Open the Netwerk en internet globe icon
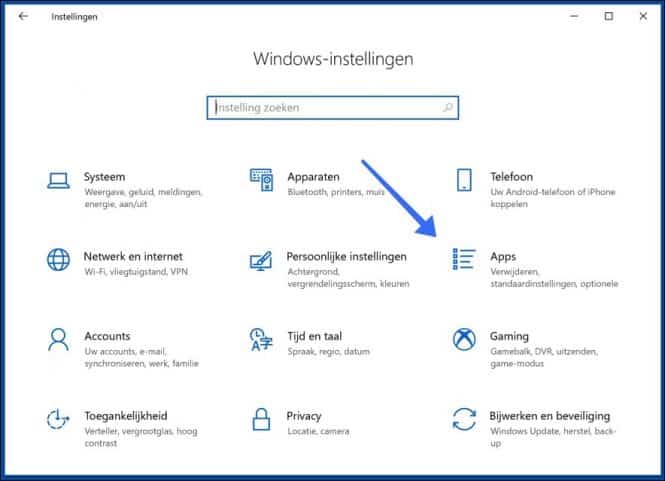 click(x=59, y=260)
